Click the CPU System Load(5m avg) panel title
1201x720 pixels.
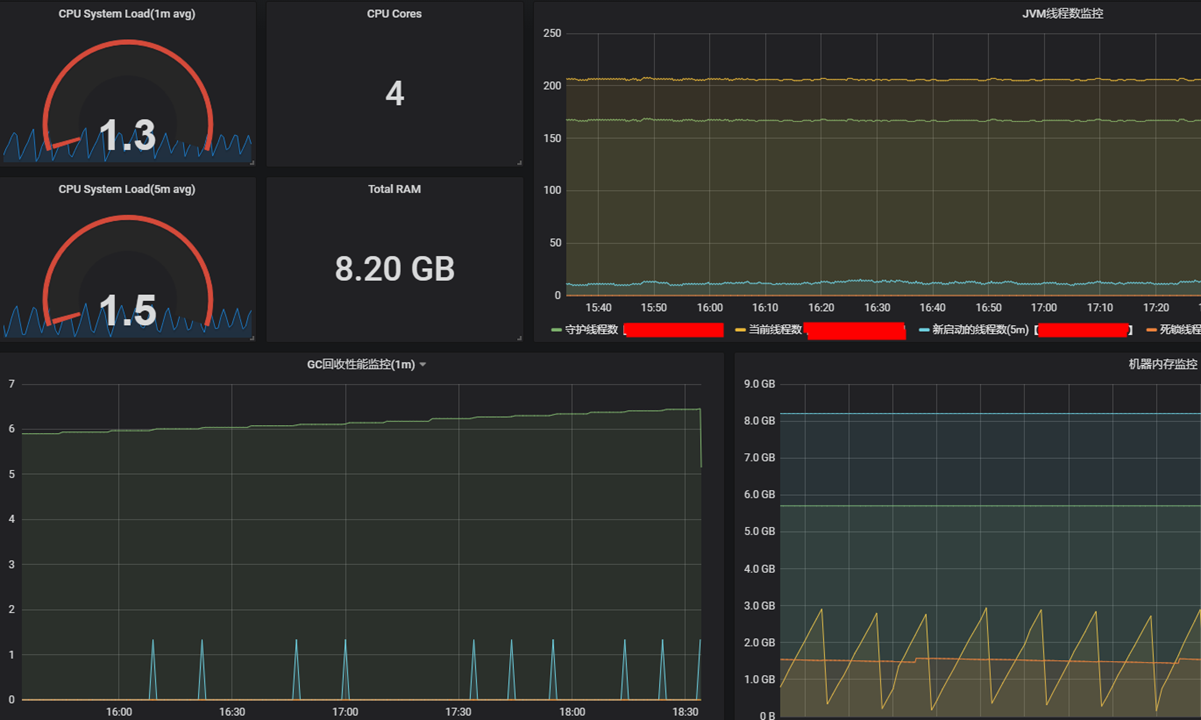click(x=127, y=189)
